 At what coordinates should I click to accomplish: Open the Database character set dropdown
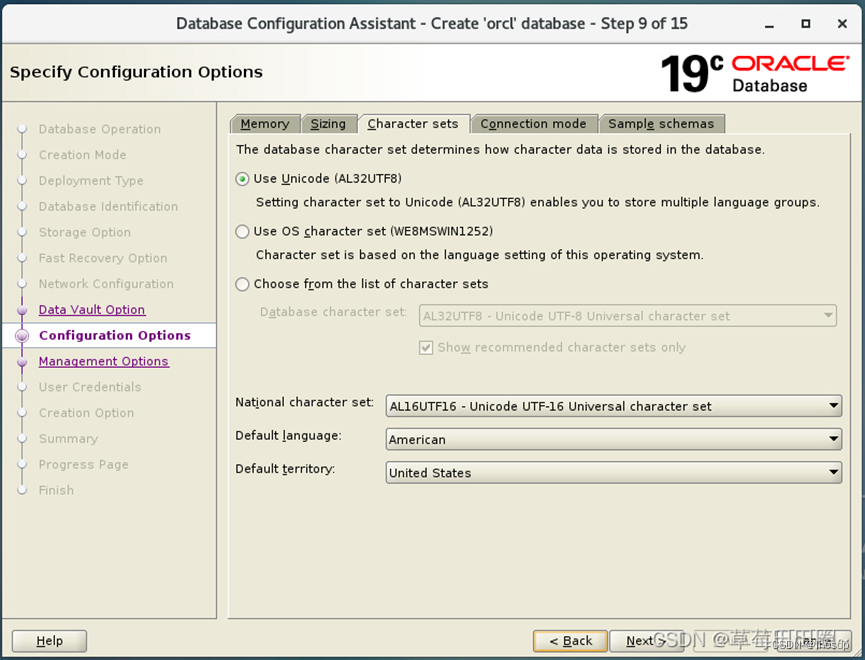[628, 316]
